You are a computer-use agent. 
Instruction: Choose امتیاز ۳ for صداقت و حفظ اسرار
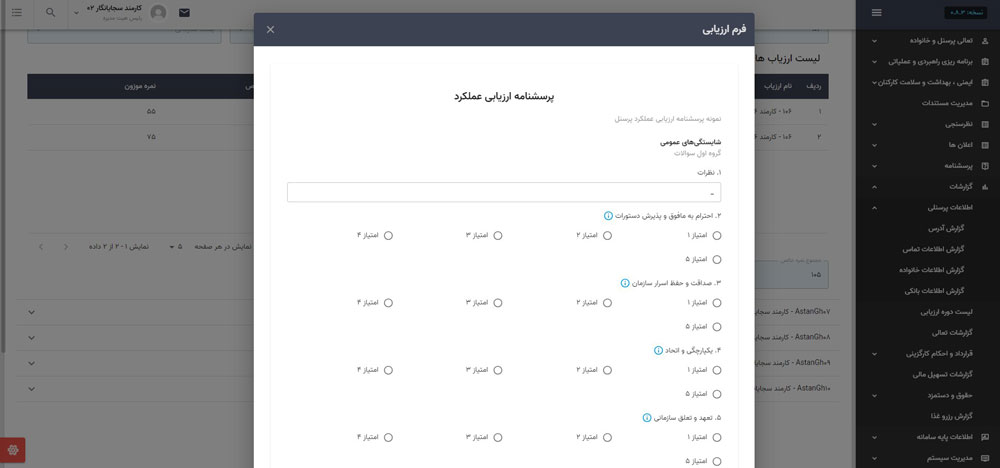click(498, 302)
